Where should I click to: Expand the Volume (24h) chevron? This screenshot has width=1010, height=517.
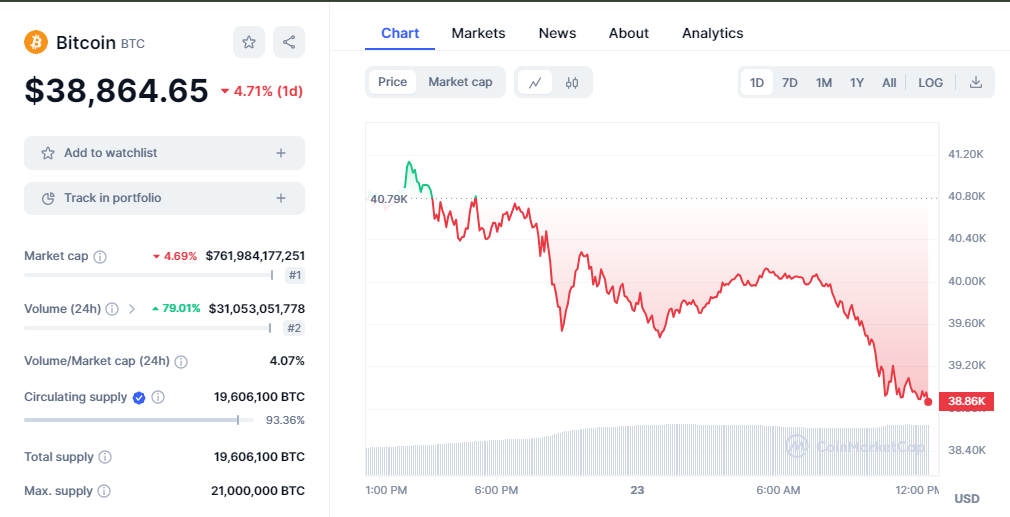132,309
